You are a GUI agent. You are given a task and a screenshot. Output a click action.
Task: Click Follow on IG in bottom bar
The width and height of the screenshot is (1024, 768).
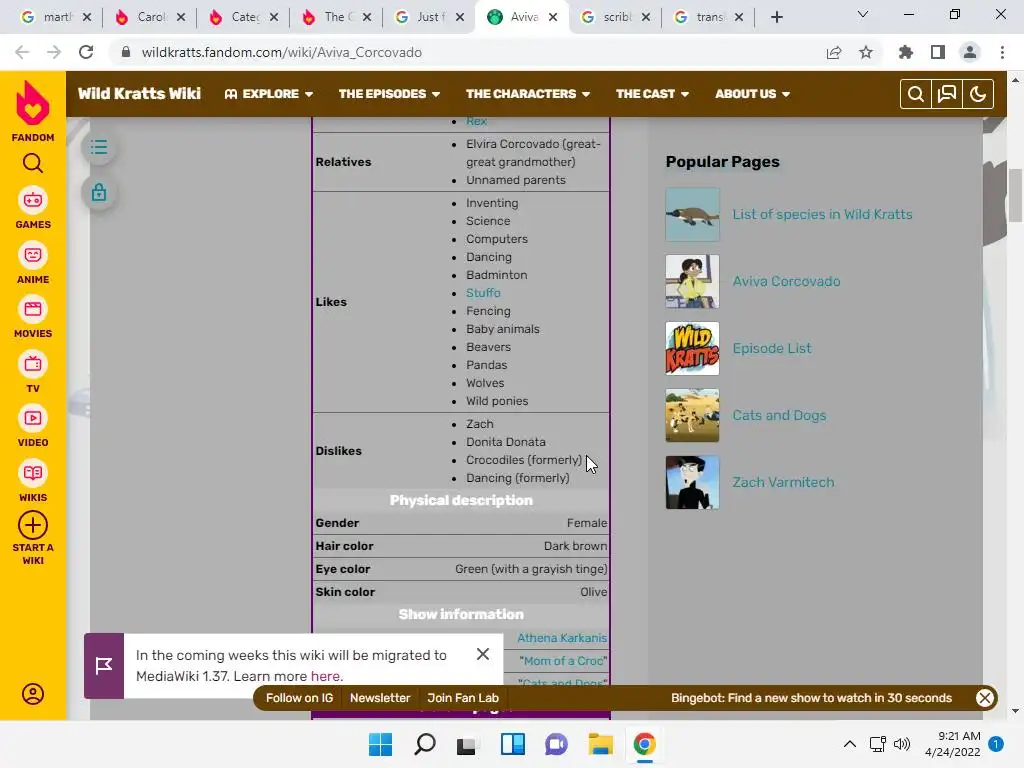[299, 697]
